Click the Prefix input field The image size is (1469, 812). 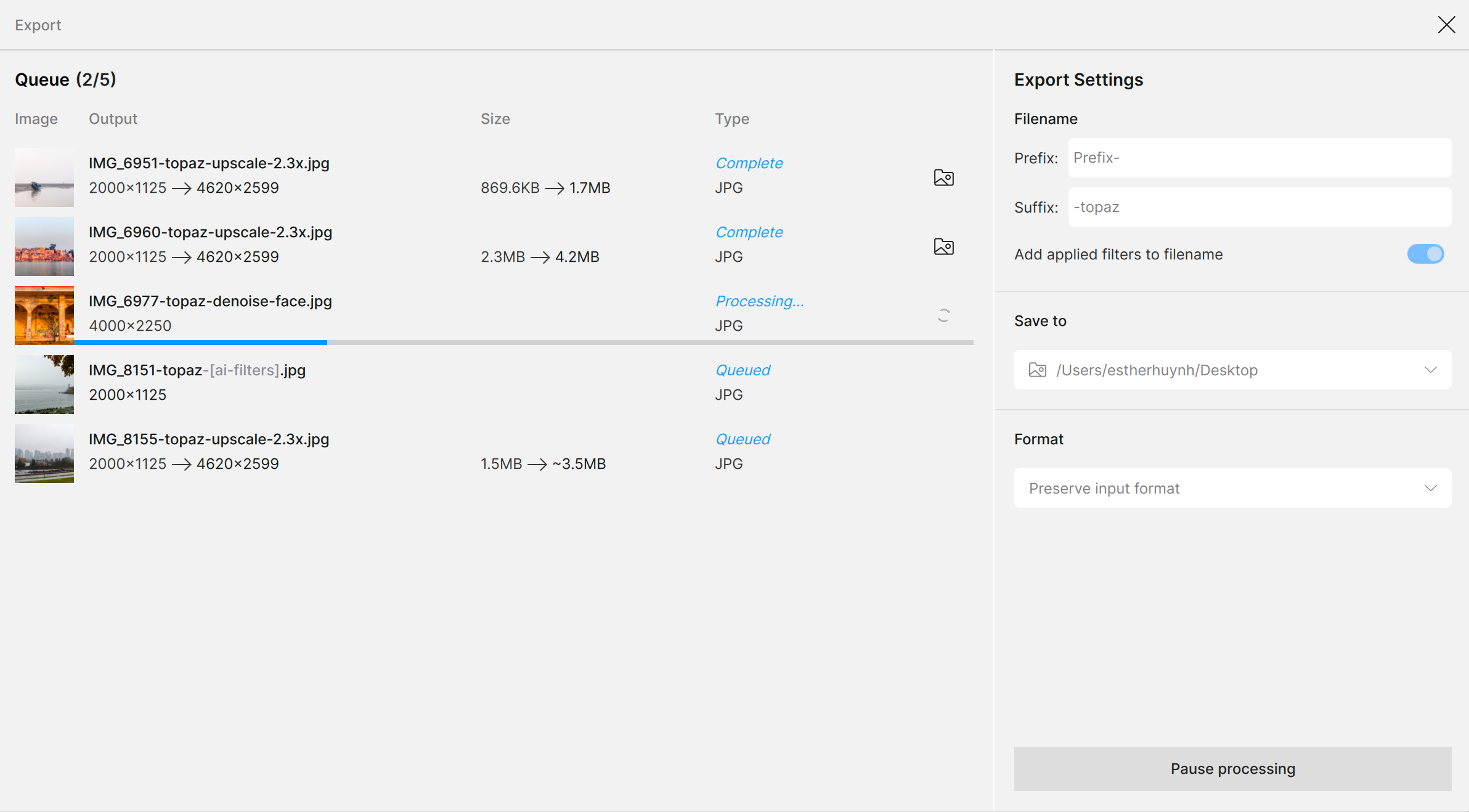(x=1259, y=158)
